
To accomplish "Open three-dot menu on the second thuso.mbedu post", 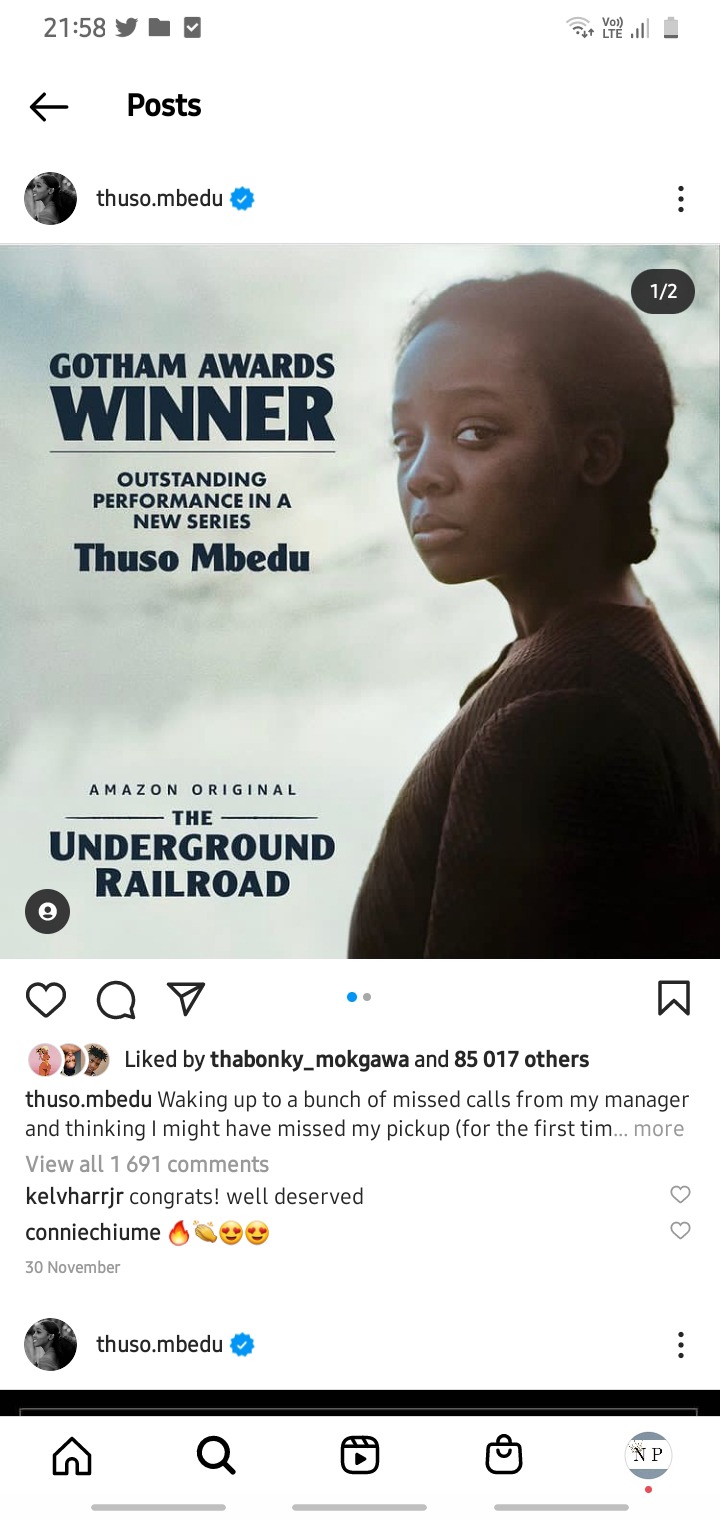I will coord(680,1344).
